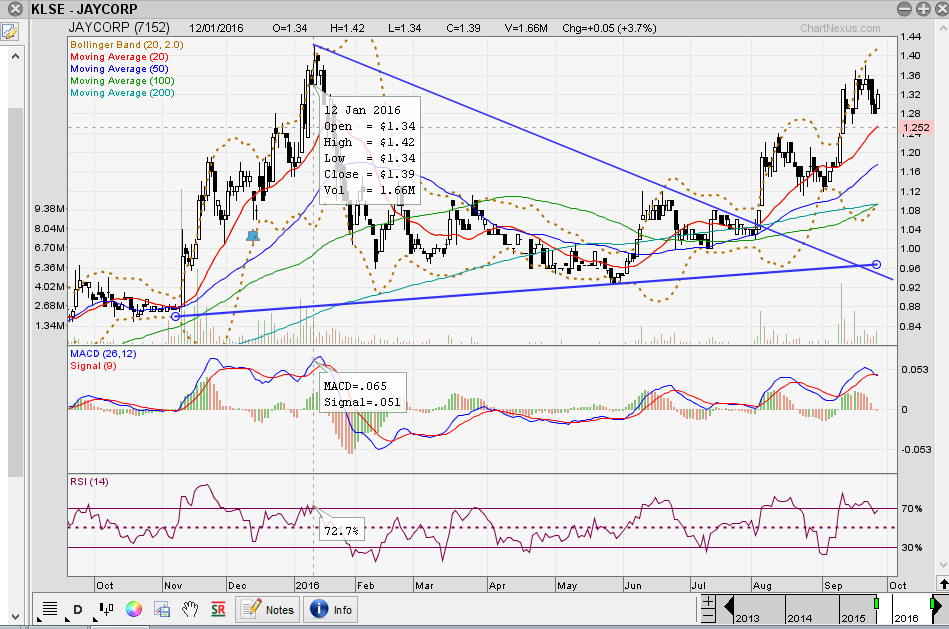Click the 72.7% RSI tooltip

click(x=341, y=531)
